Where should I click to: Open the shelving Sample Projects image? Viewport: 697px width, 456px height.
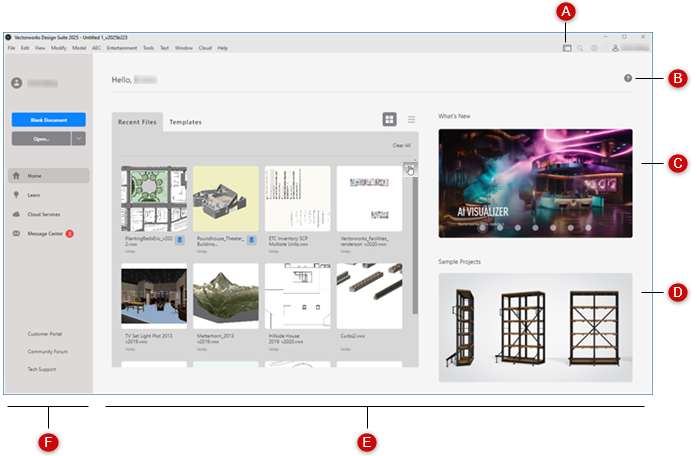535,328
